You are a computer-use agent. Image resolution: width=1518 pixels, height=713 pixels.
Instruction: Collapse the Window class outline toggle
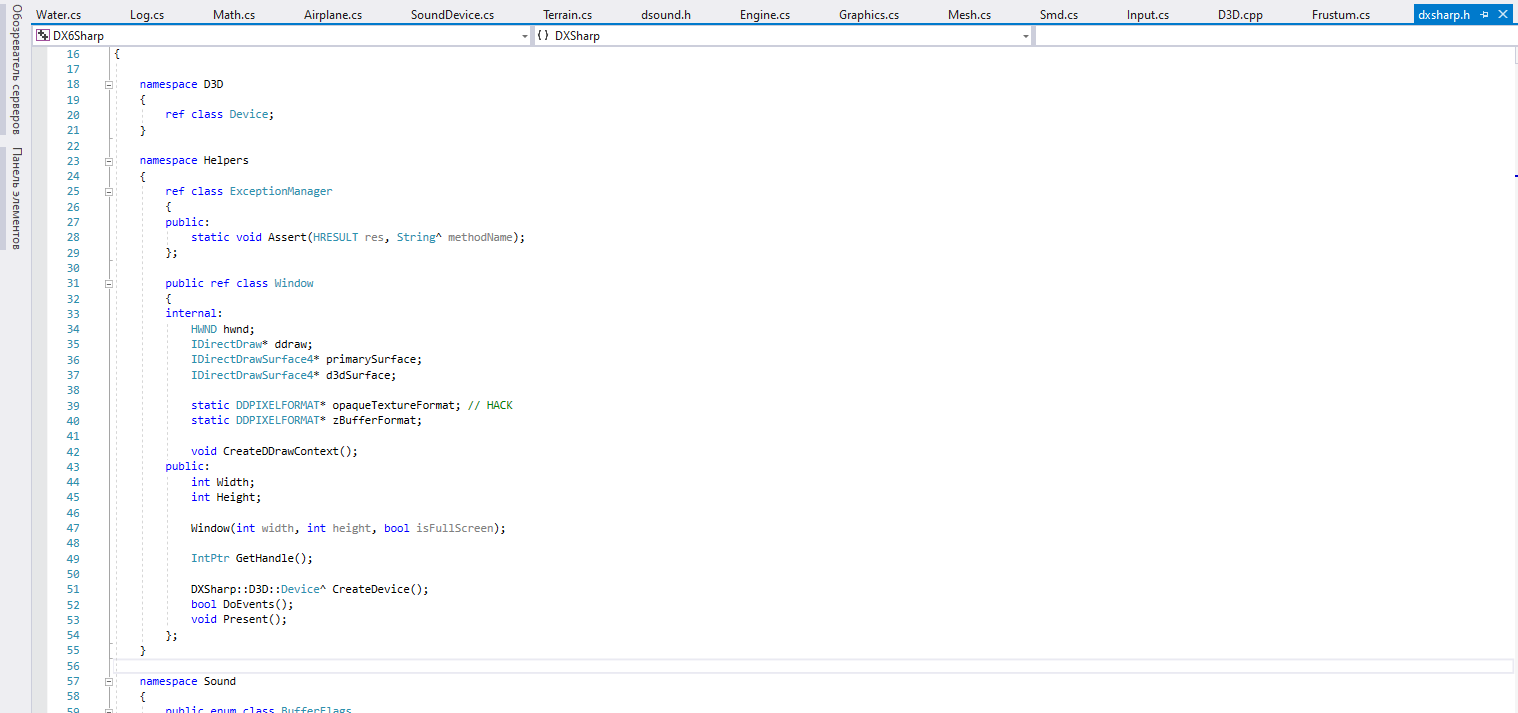[108, 284]
